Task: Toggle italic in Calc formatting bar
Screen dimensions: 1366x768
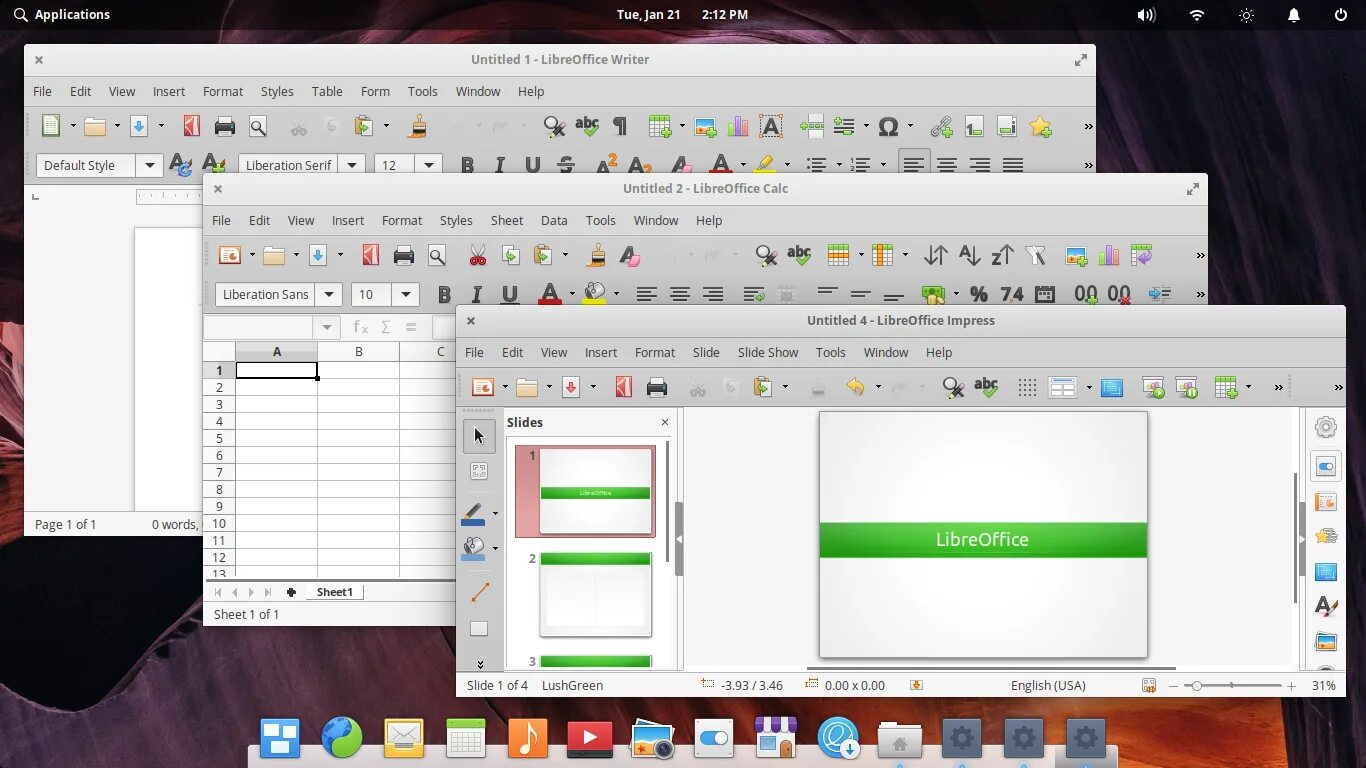Action: click(x=477, y=294)
